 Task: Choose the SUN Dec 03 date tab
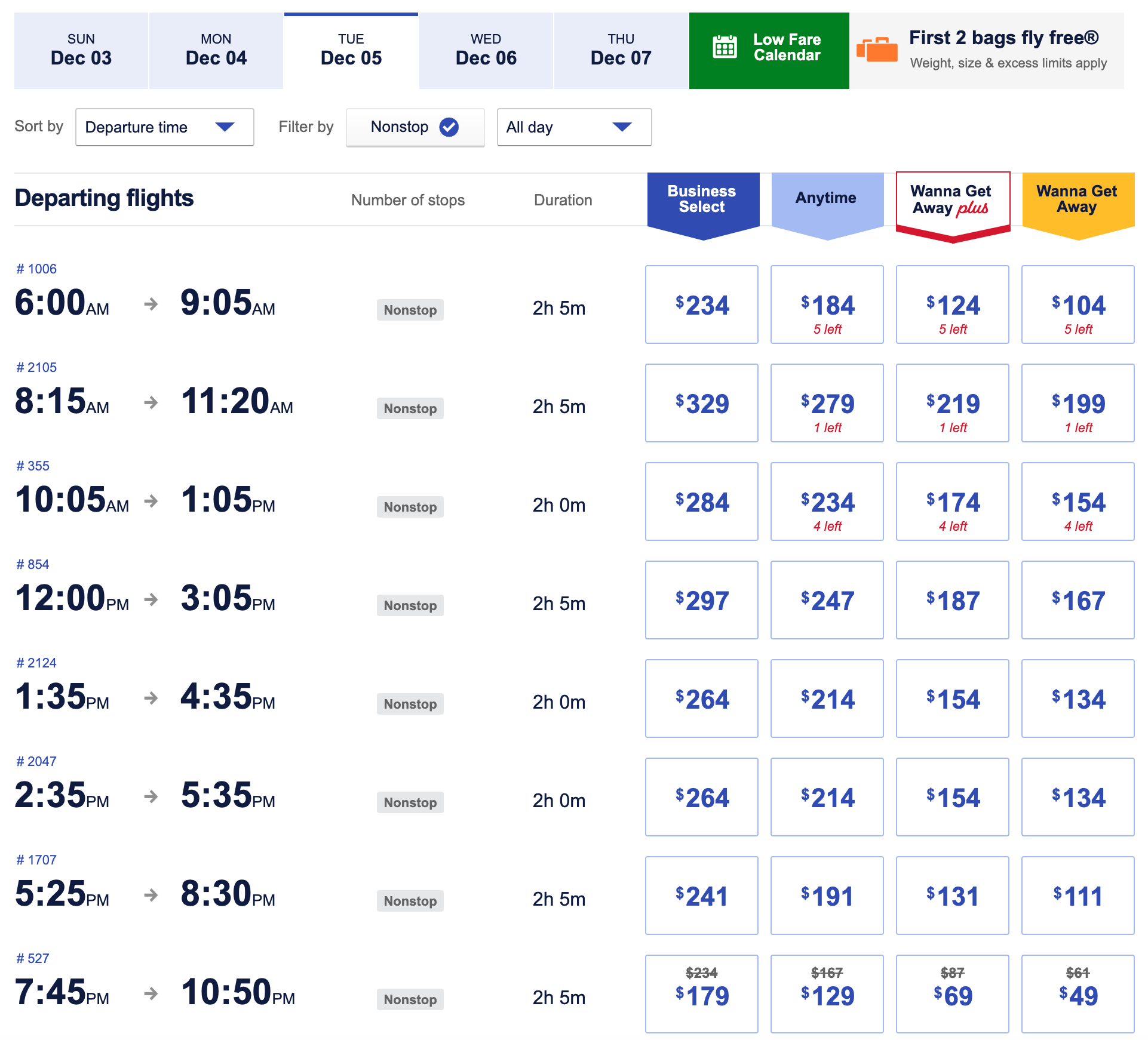tap(81, 51)
